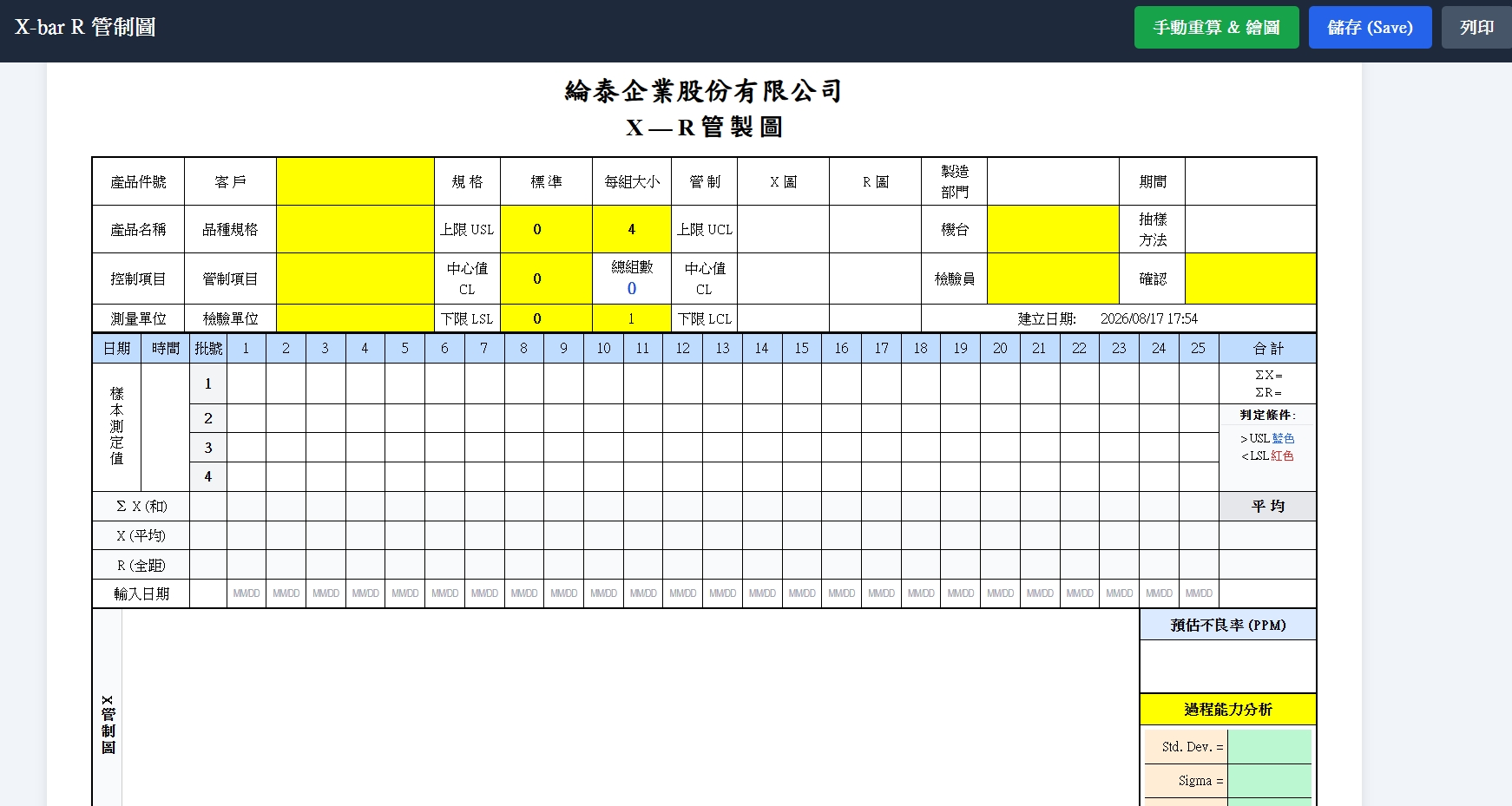1512x806 pixels.
Task: Edit the 每組大小 value showing 4
Action: point(632,229)
